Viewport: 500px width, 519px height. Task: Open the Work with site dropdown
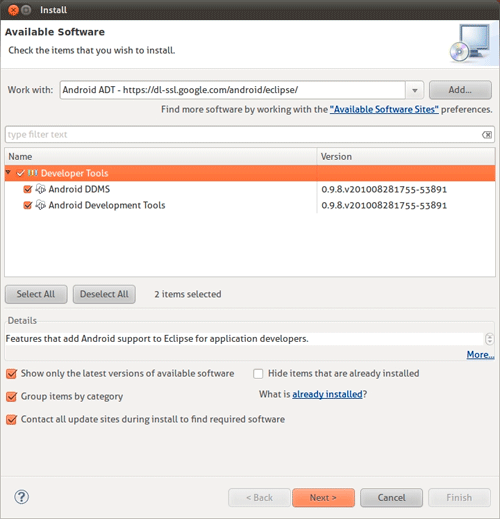click(415, 90)
